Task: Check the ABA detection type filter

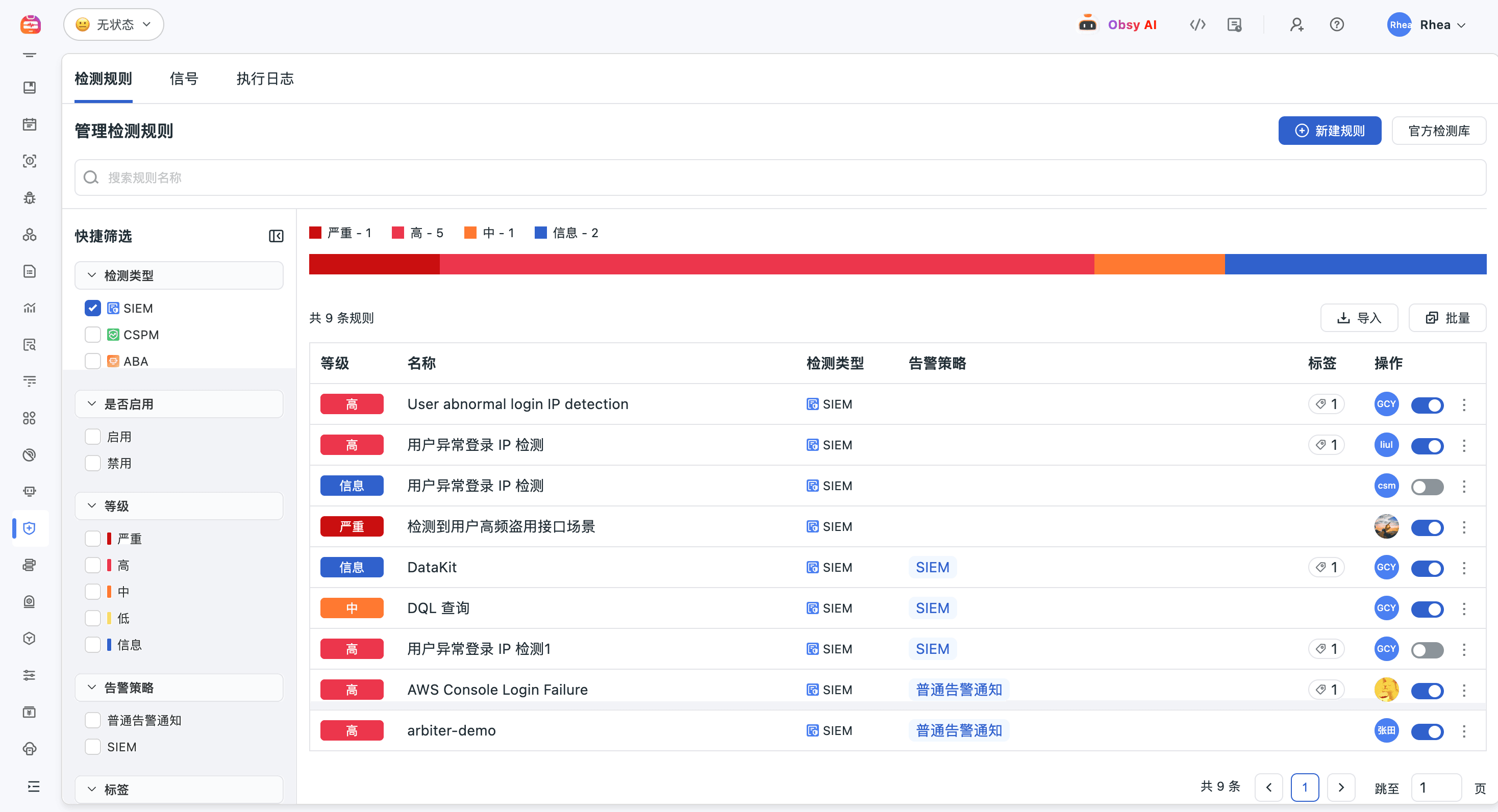Action: coord(92,361)
